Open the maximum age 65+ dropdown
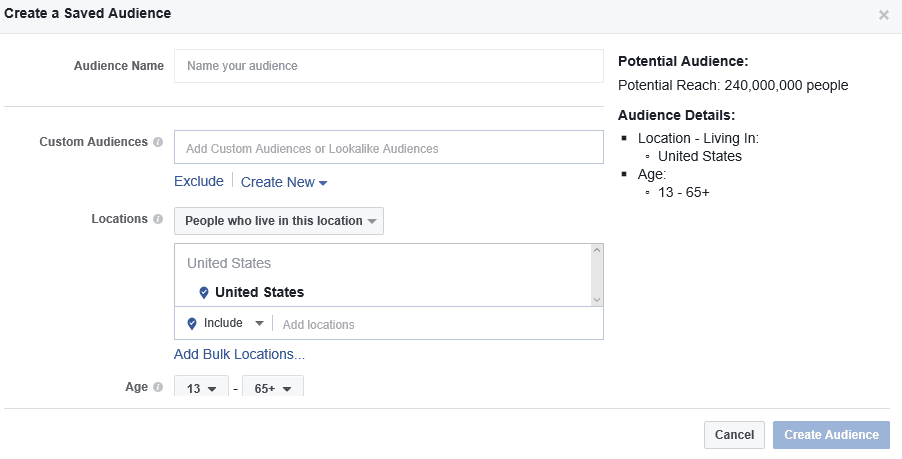This screenshot has height=459, width=902. 272,388
